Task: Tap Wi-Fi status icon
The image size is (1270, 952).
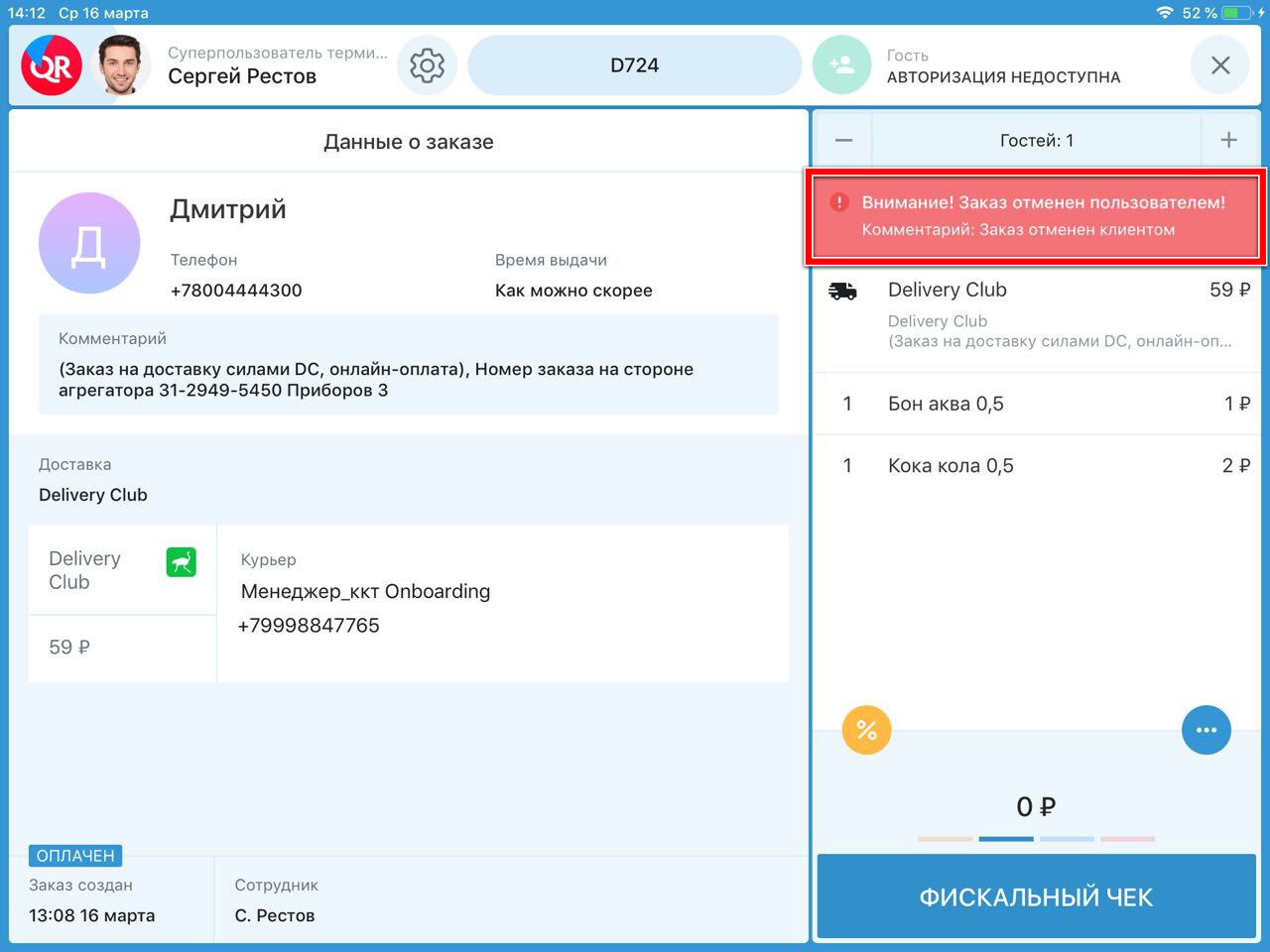Action: [x=1165, y=13]
